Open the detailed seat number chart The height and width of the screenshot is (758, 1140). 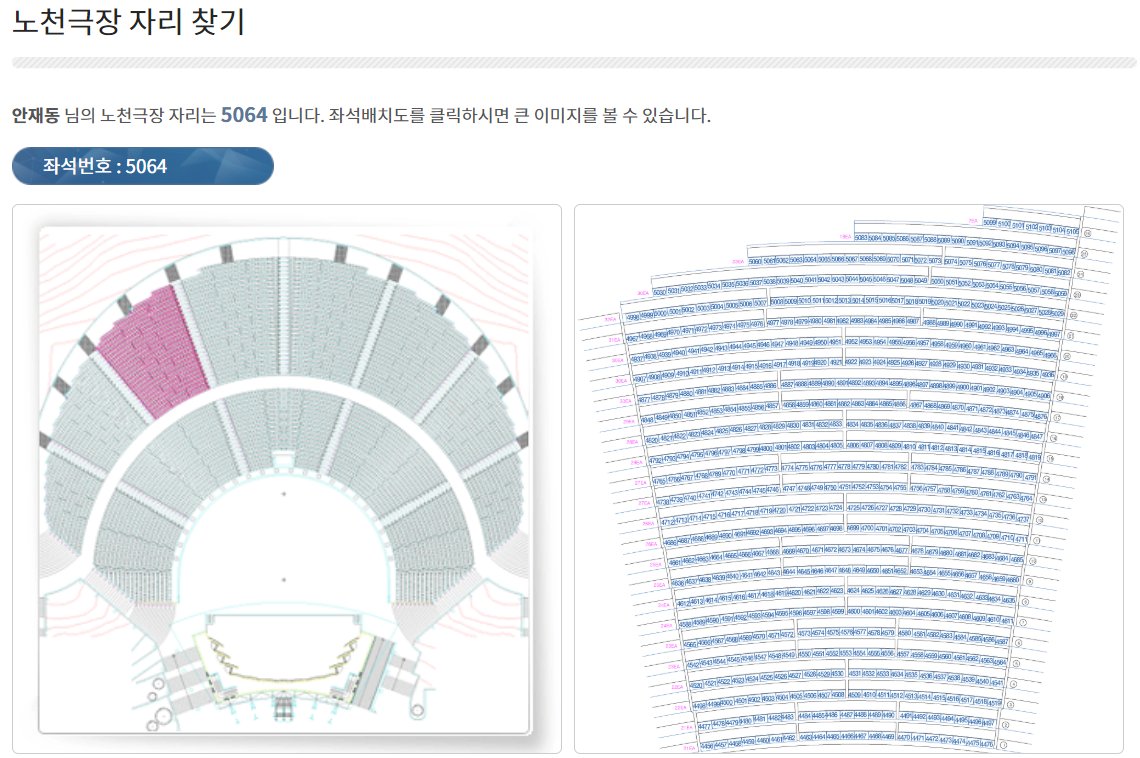click(848, 478)
